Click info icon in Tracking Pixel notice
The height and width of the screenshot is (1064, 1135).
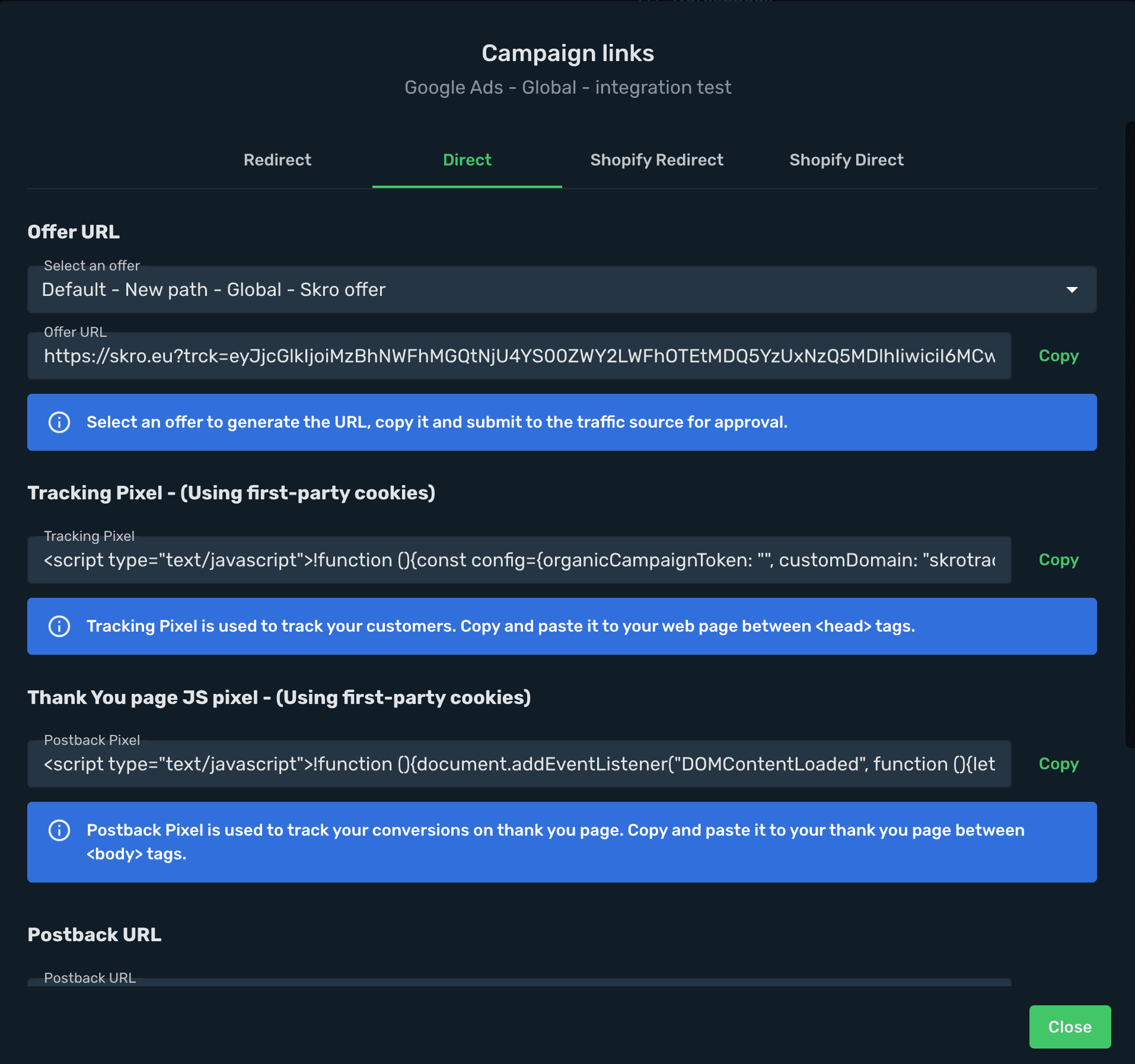click(x=59, y=626)
